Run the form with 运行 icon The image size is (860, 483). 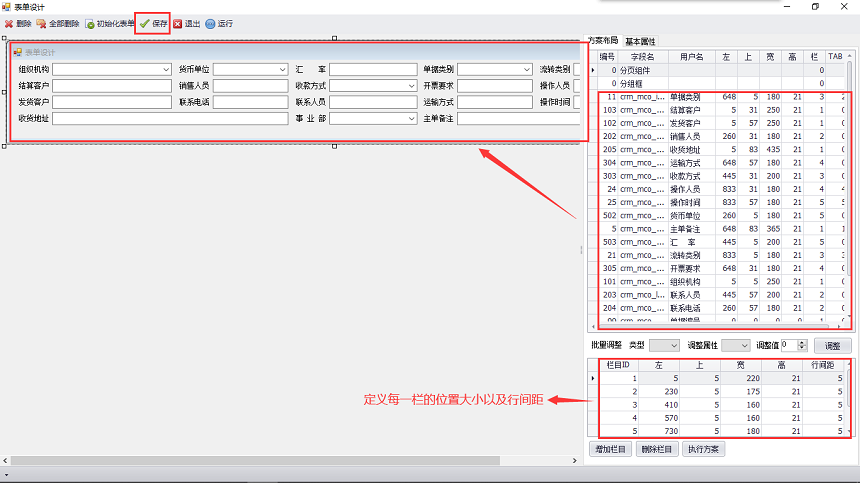[x=210, y=24]
